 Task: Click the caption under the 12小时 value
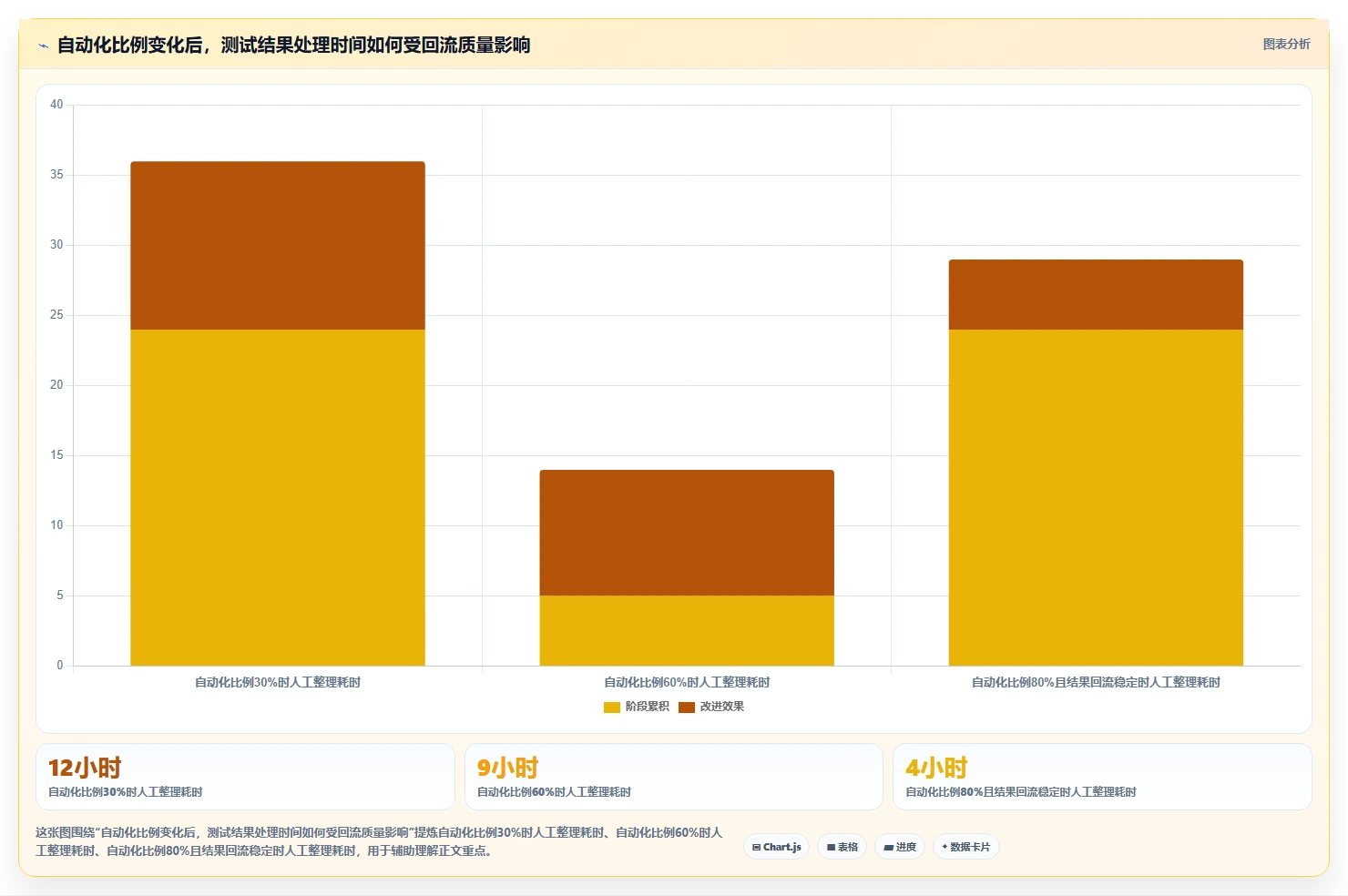[126, 792]
